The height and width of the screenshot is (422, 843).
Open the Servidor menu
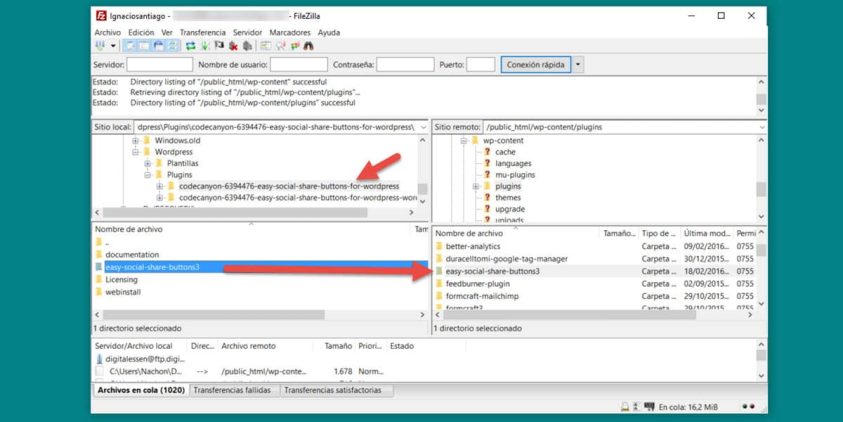[x=247, y=32]
